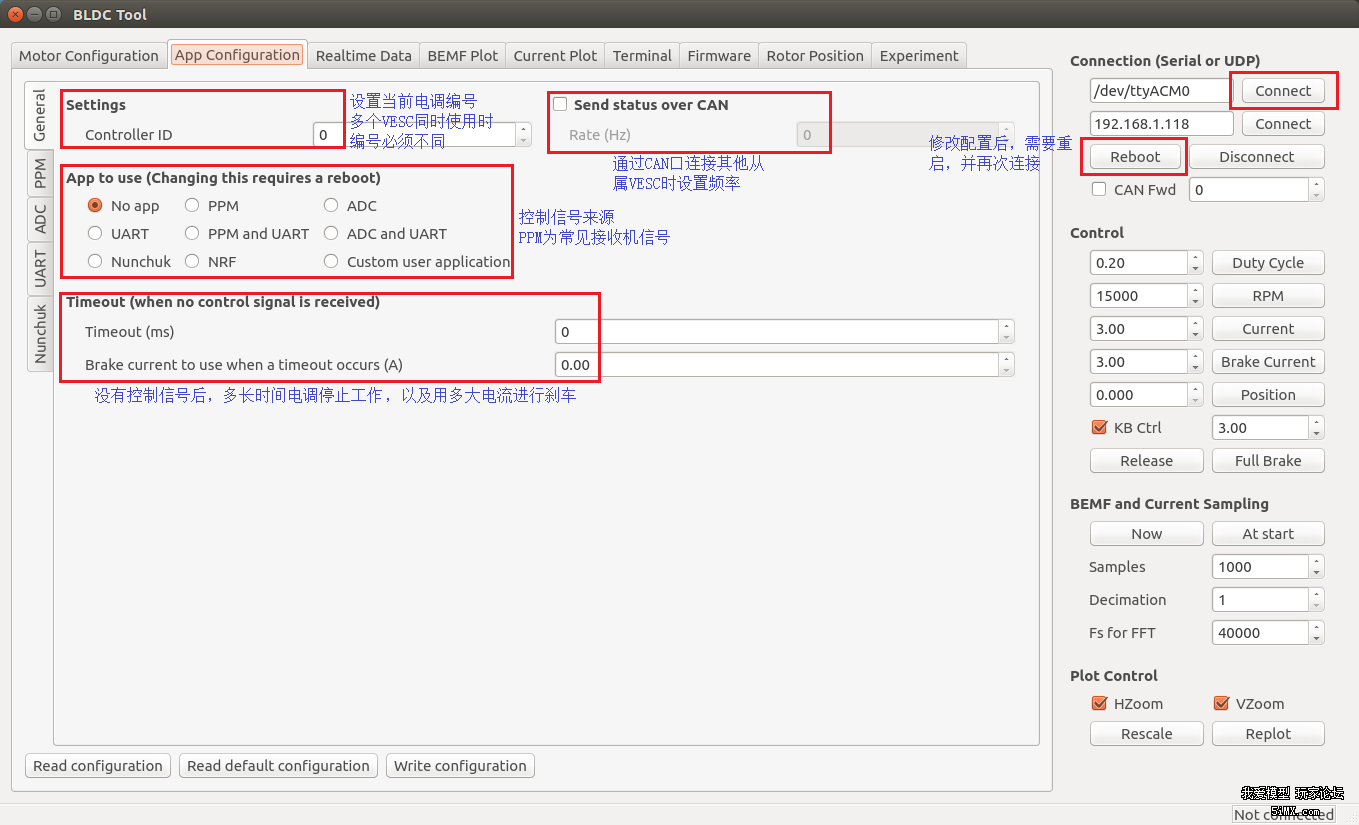Screen dimensions: 1359x825
Task: Click the 192.168.1.118 IP address field
Action: click(x=1161, y=124)
